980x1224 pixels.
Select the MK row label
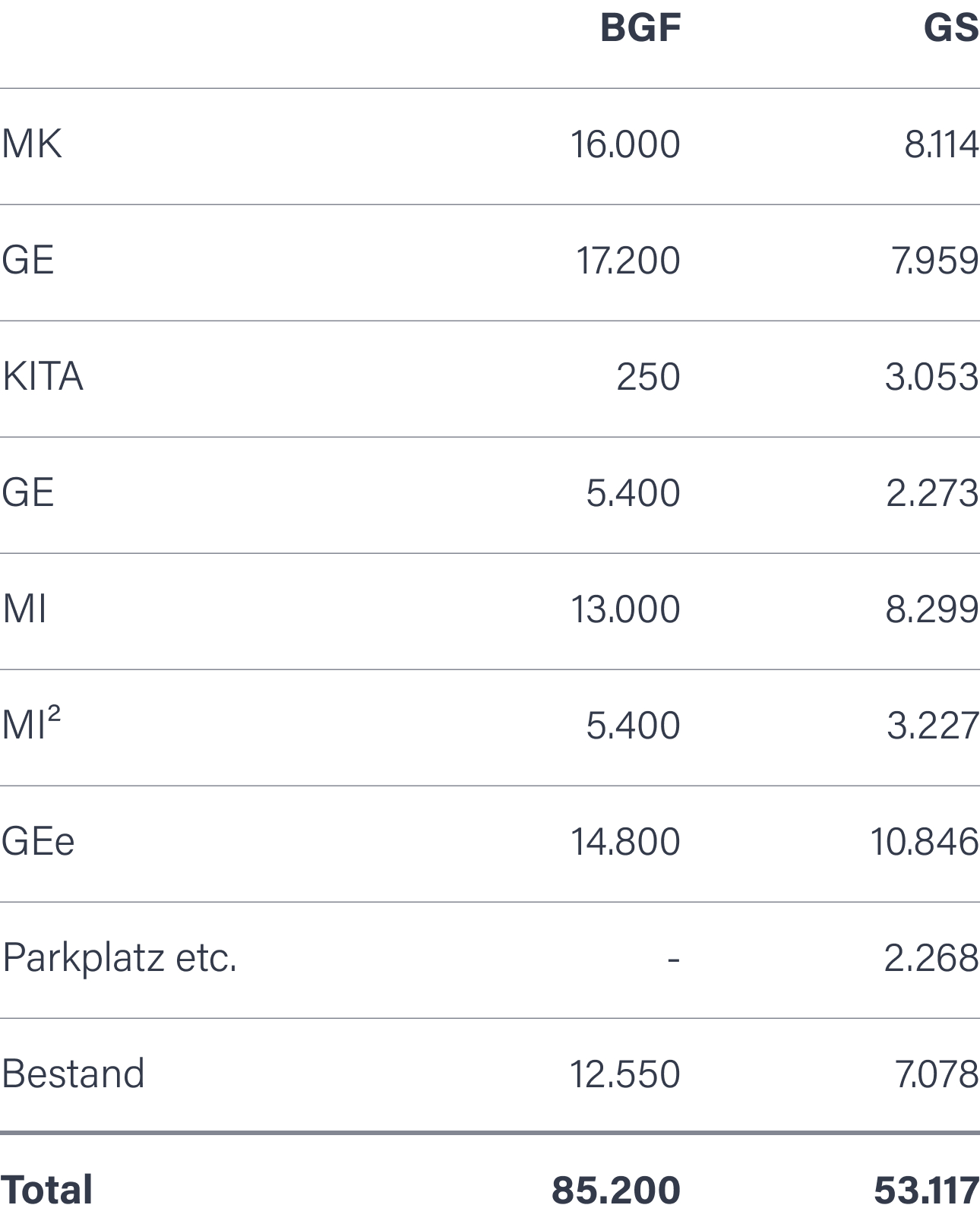32,144
